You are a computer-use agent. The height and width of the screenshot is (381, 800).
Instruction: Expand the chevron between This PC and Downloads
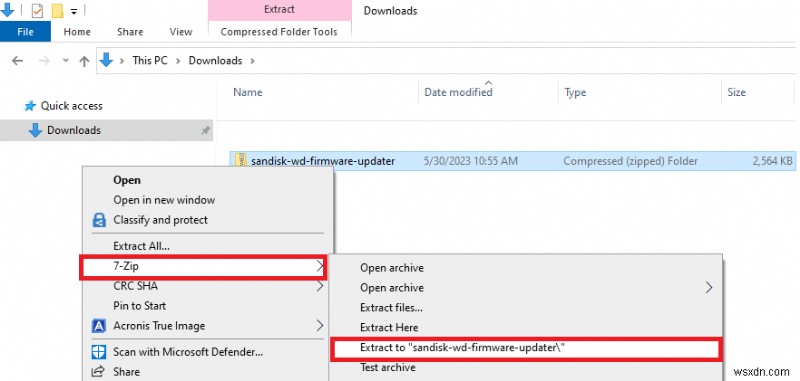coord(178,61)
